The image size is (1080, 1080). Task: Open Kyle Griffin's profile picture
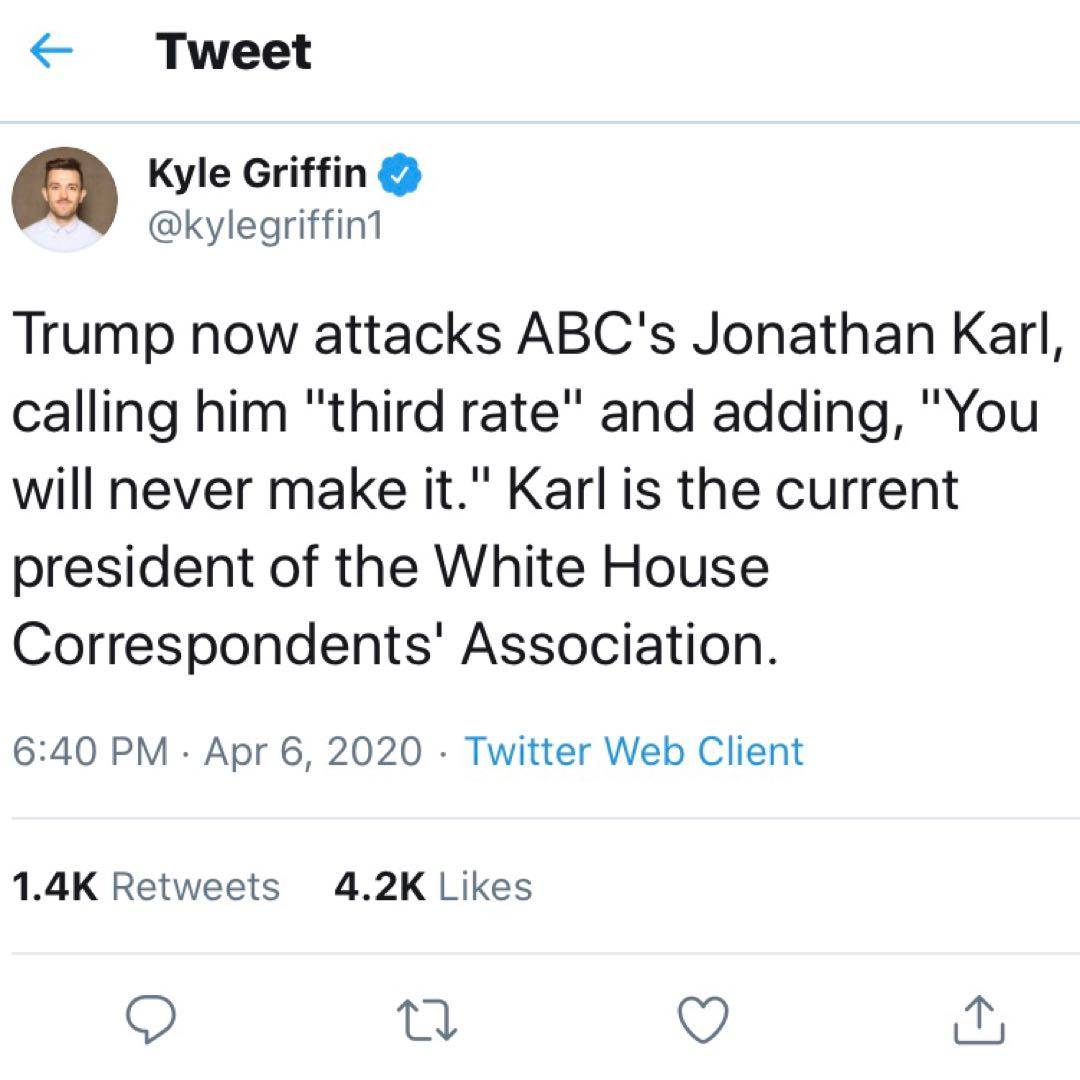click(x=64, y=199)
